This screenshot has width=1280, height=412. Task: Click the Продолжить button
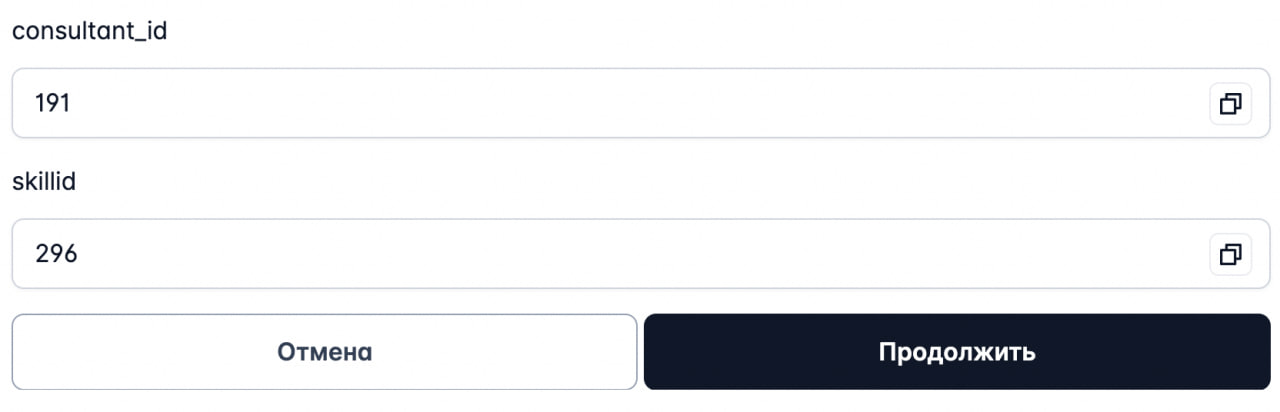click(x=957, y=352)
